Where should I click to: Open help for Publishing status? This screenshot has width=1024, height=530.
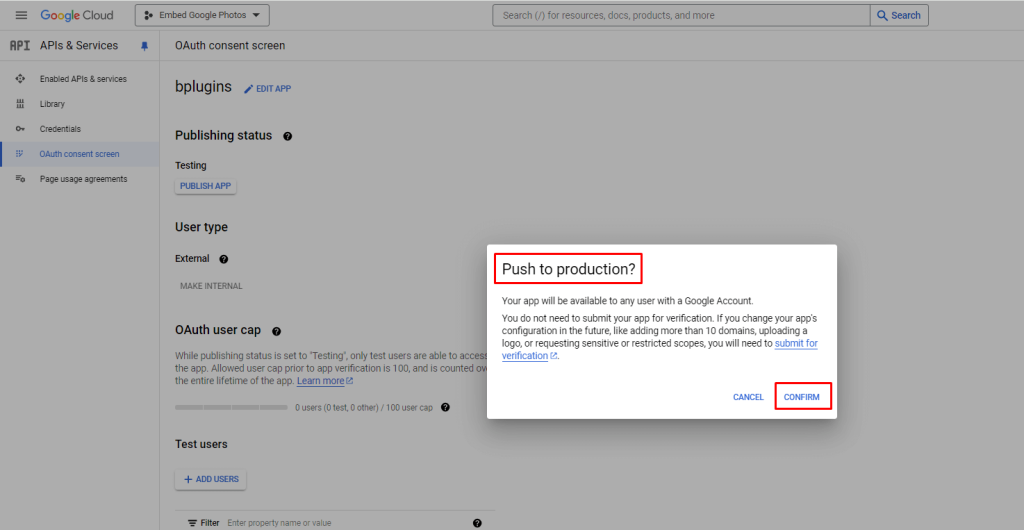(x=287, y=136)
